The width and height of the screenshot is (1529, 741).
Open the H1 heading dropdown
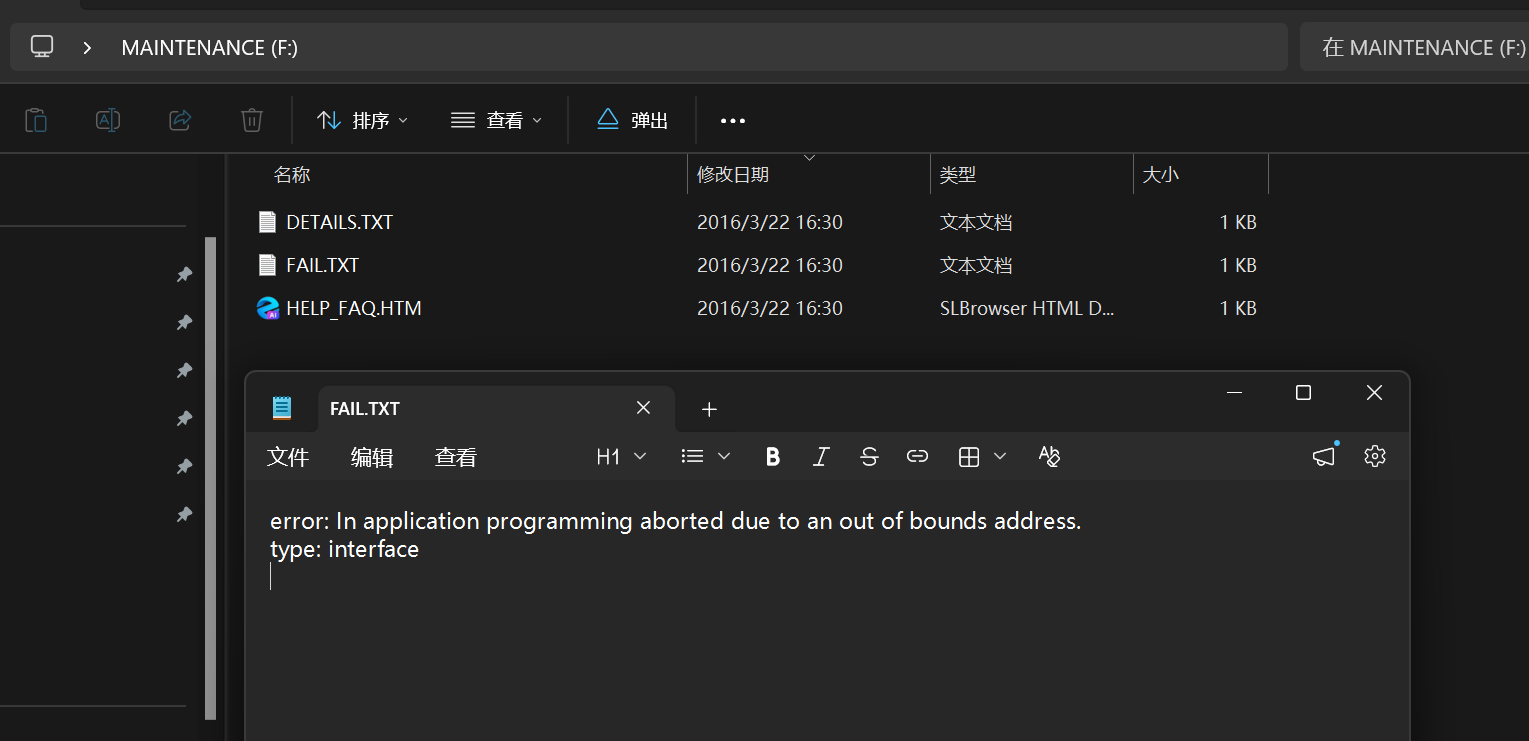click(x=621, y=457)
